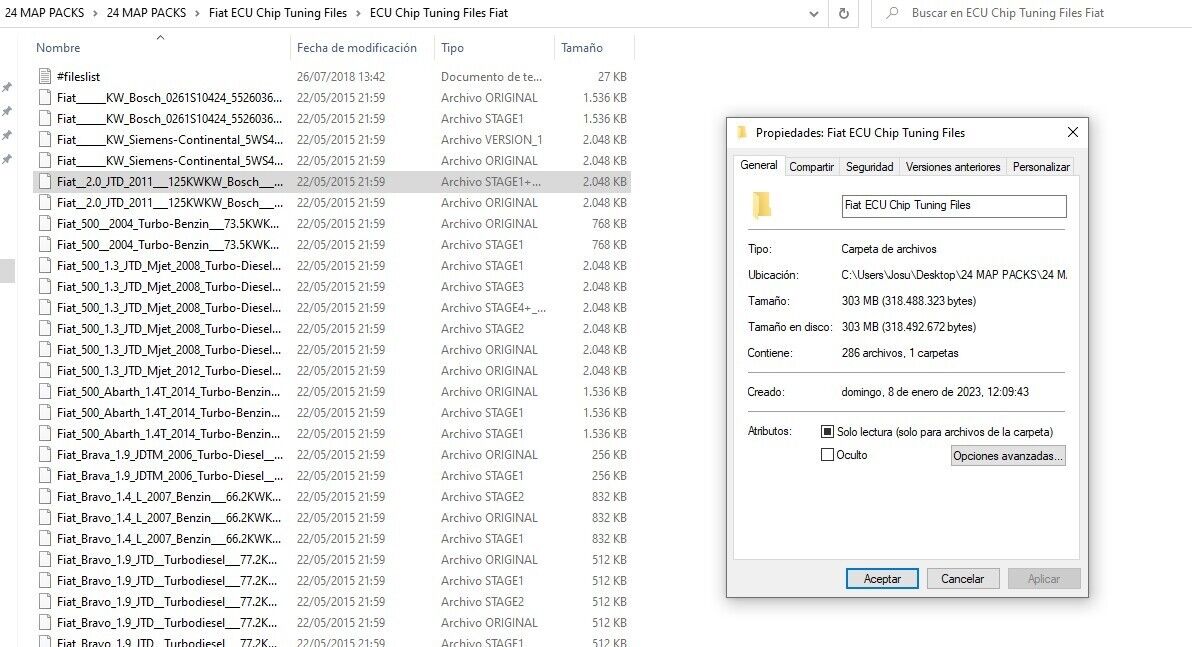Click icon of Fiat_Bravo_1.4 ORIGINAL 832 KB file
The image size is (1192, 647).
(x=45, y=518)
